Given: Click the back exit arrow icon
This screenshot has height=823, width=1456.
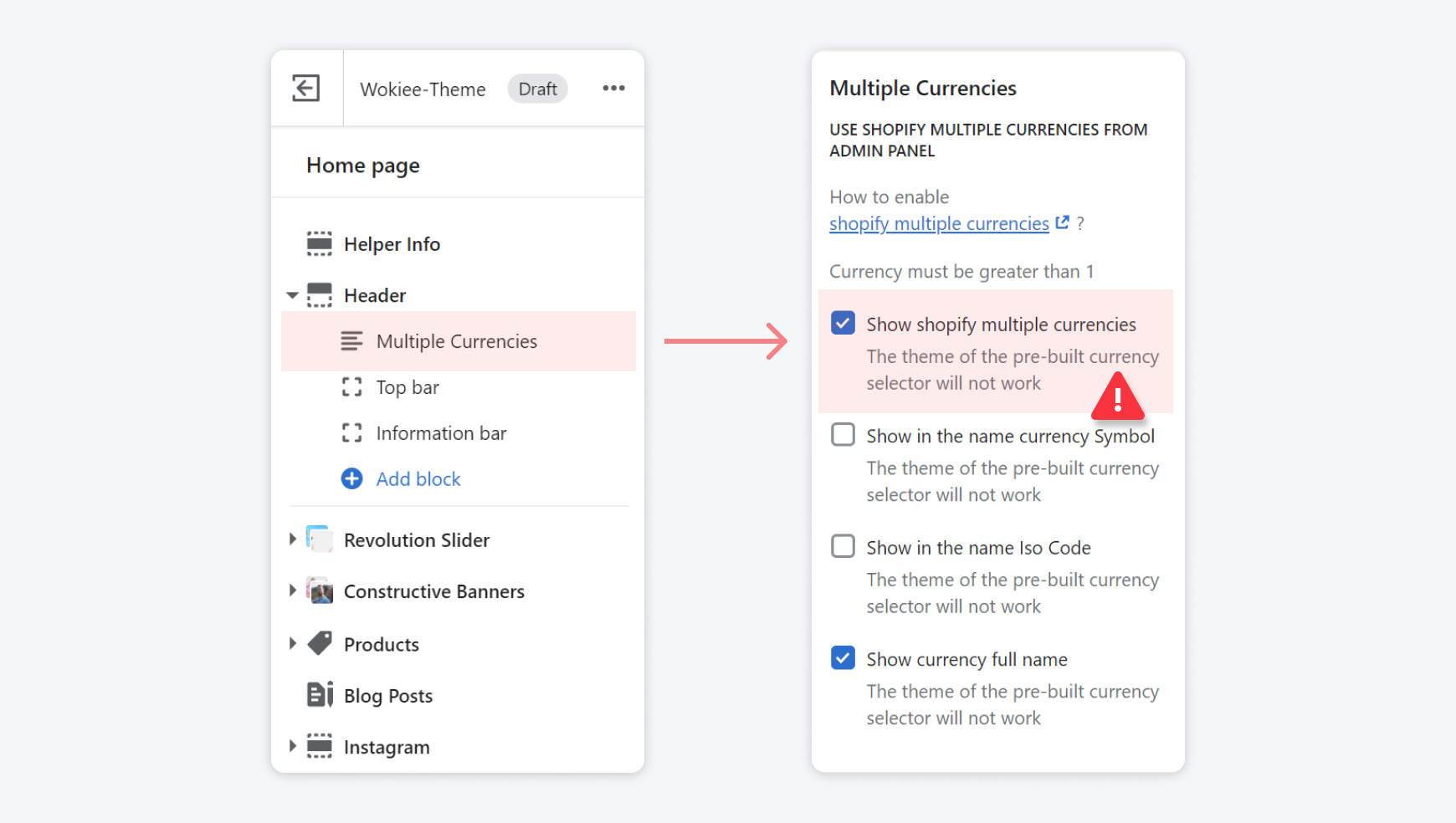Looking at the screenshot, I should click(x=305, y=88).
